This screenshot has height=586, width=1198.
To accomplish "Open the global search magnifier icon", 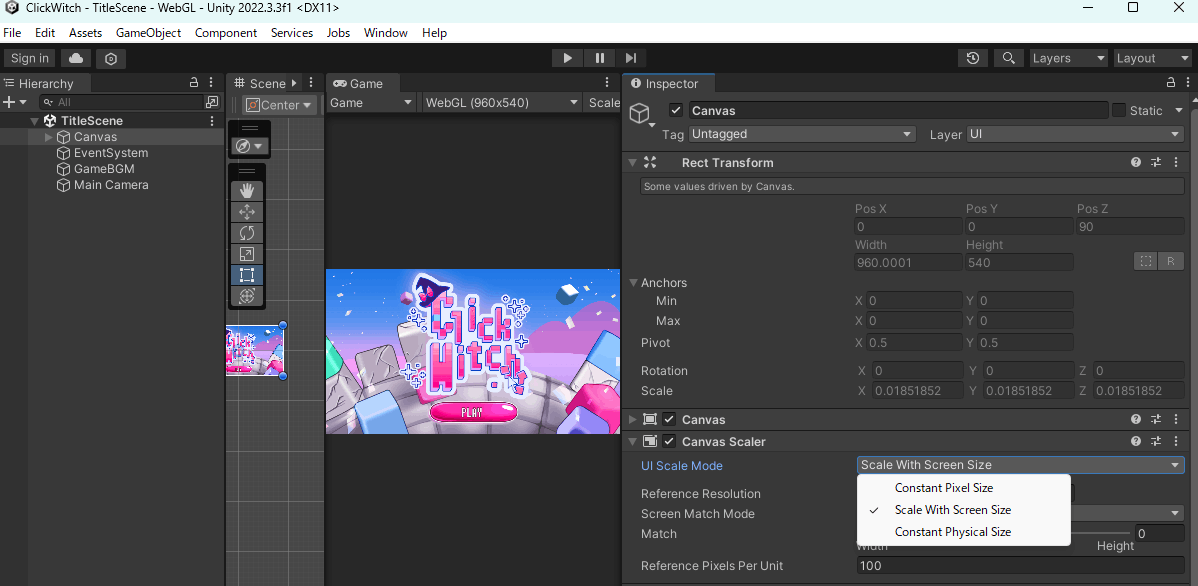I will (1009, 58).
